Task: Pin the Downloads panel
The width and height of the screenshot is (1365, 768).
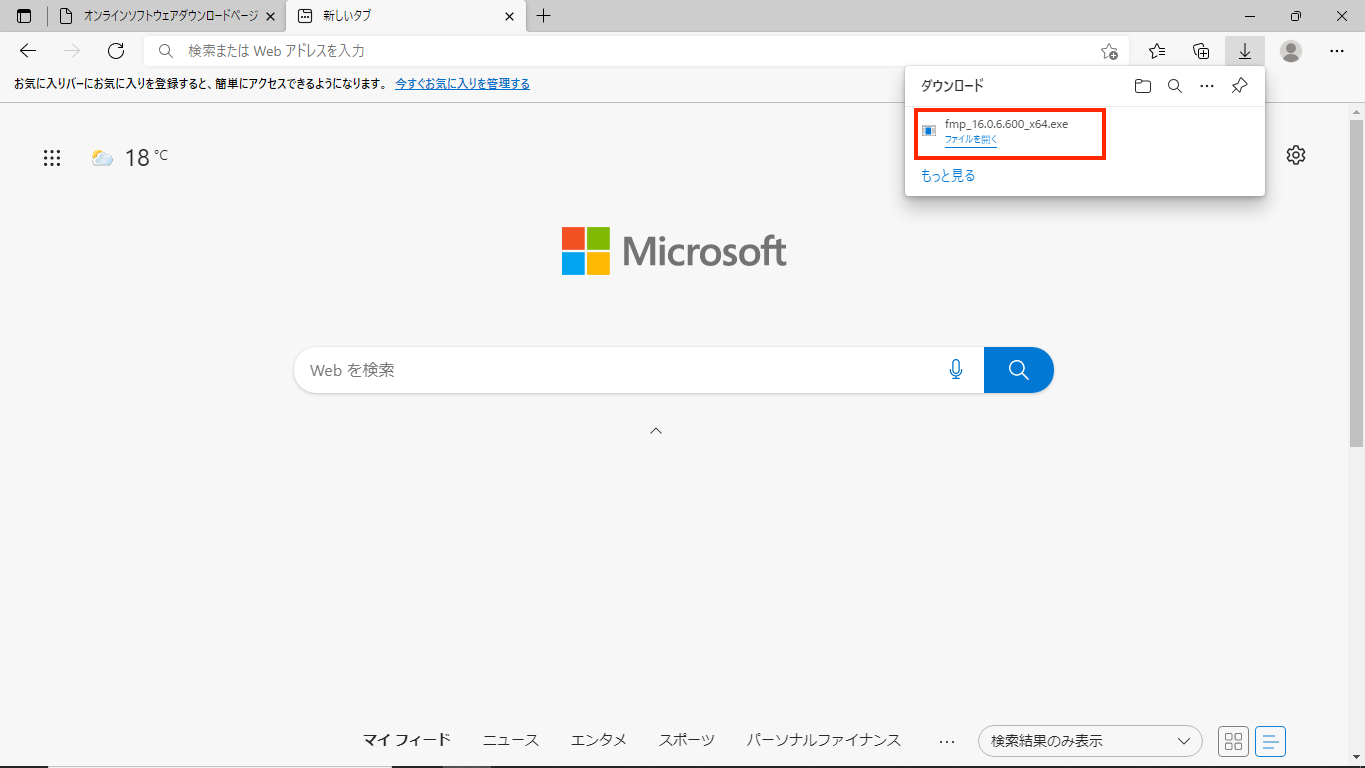Action: point(1239,86)
